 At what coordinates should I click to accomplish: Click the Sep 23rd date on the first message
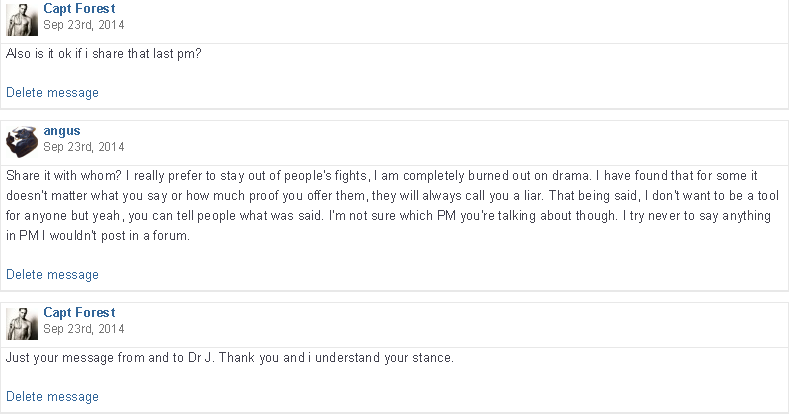[83, 24]
